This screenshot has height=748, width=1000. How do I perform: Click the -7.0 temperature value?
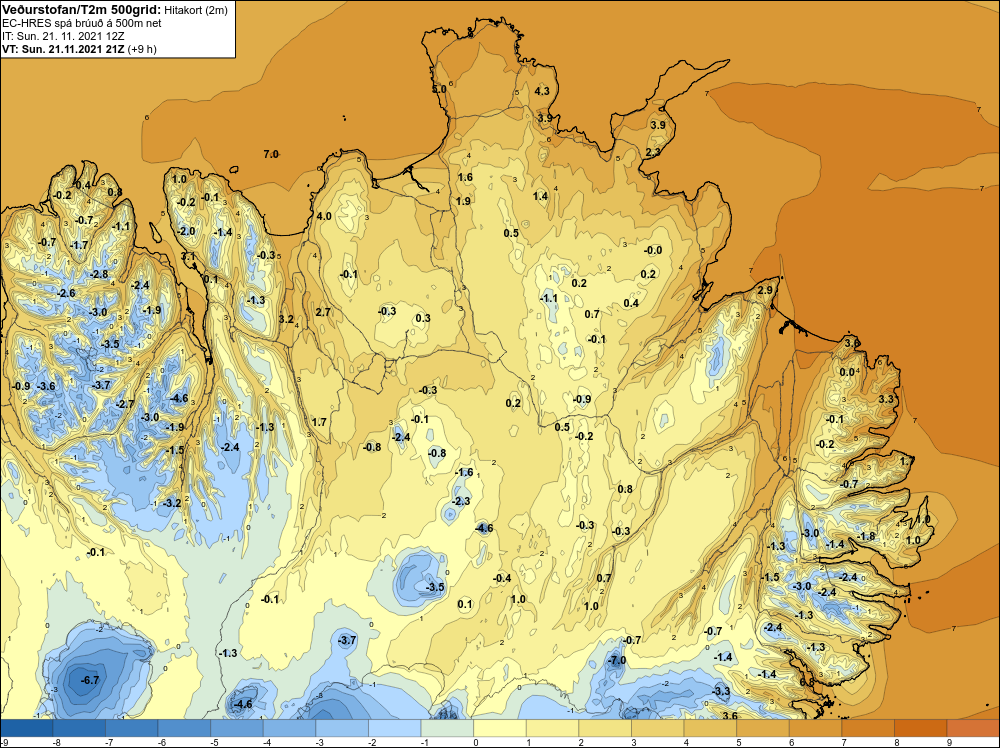pyautogui.click(x=617, y=660)
